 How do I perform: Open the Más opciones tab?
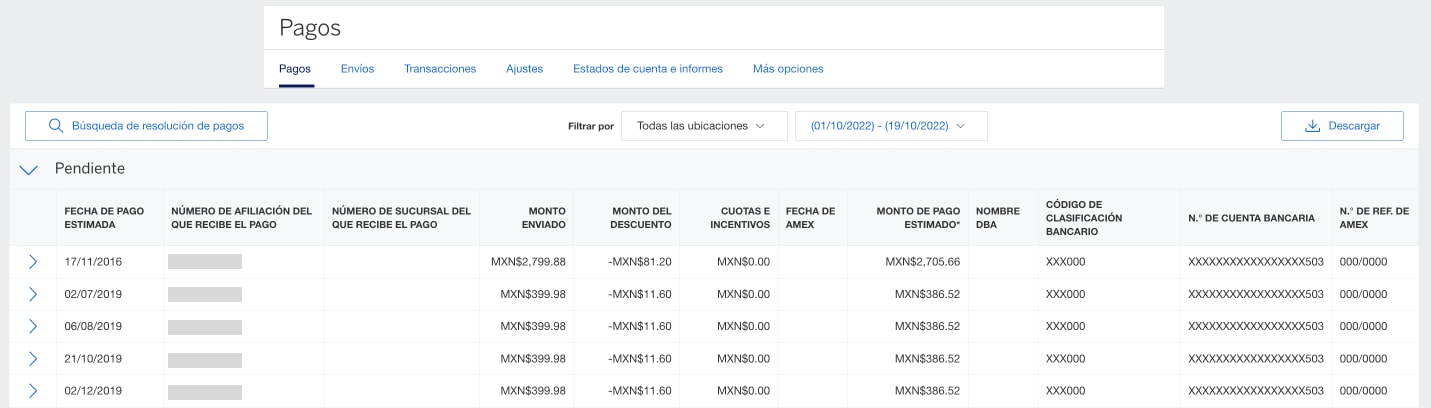[788, 69]
